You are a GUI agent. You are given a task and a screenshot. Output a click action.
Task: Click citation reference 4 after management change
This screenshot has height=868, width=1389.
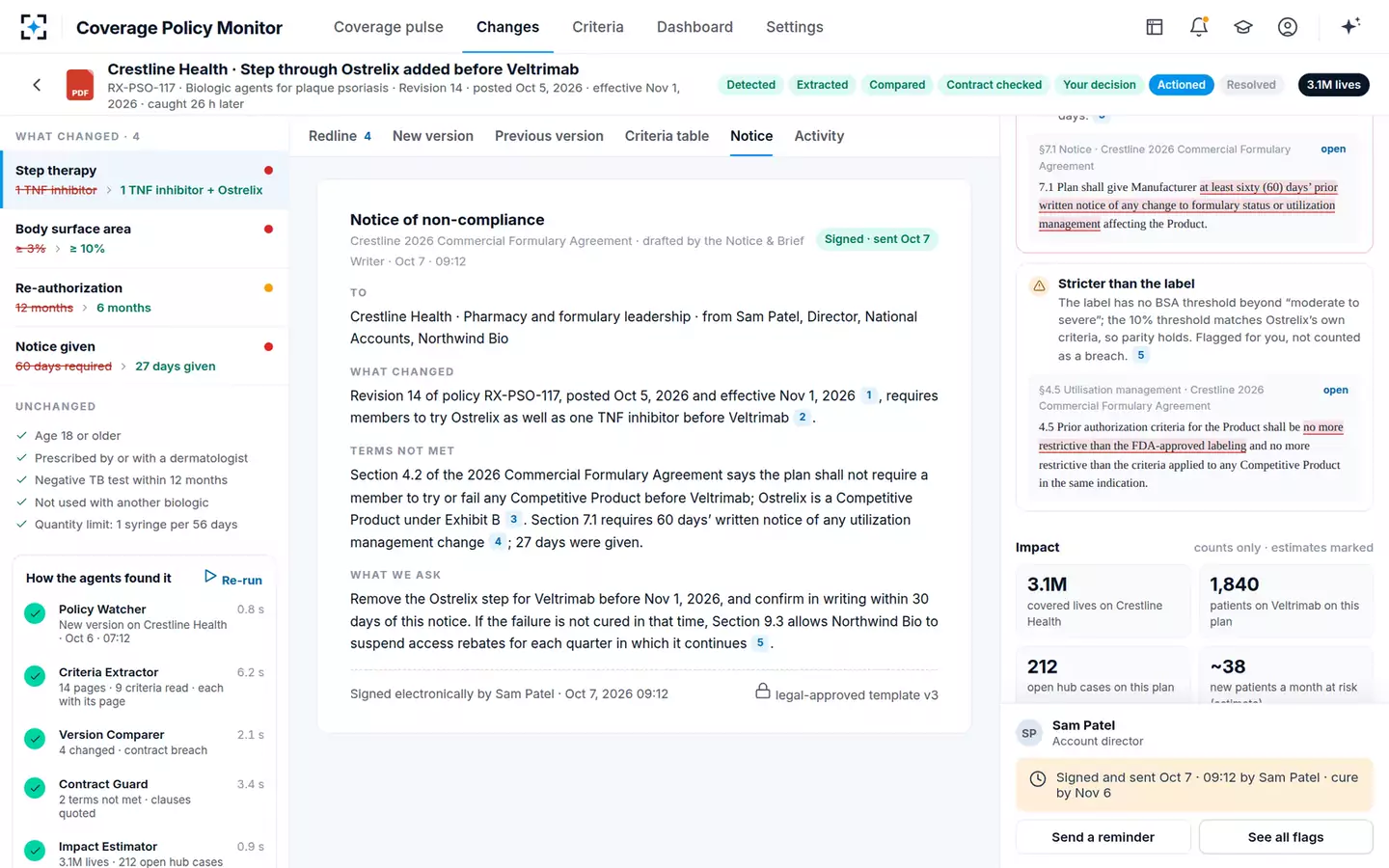(x=498, y=542)
